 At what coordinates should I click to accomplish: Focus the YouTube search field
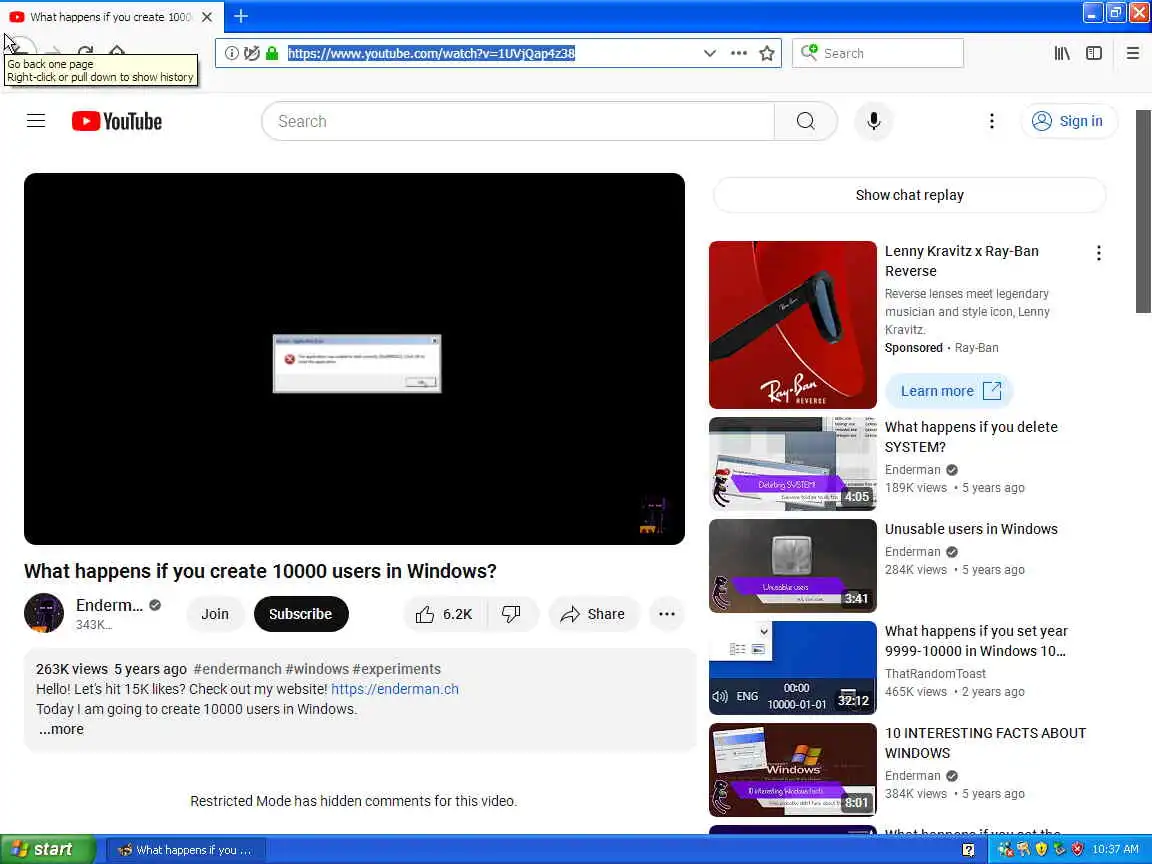pos(518,121)
